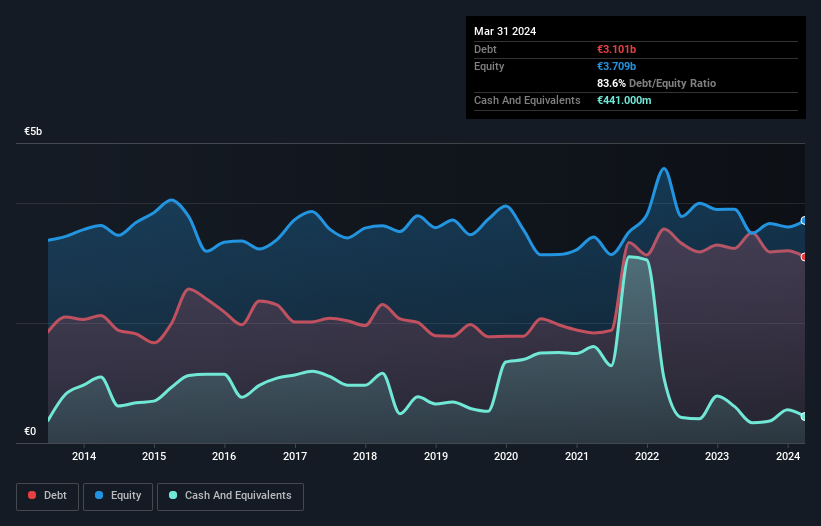Click the 2020 x-axis label
Image resolution: width=821 pixels, height=526 pixels.
(x=506, y=456)
